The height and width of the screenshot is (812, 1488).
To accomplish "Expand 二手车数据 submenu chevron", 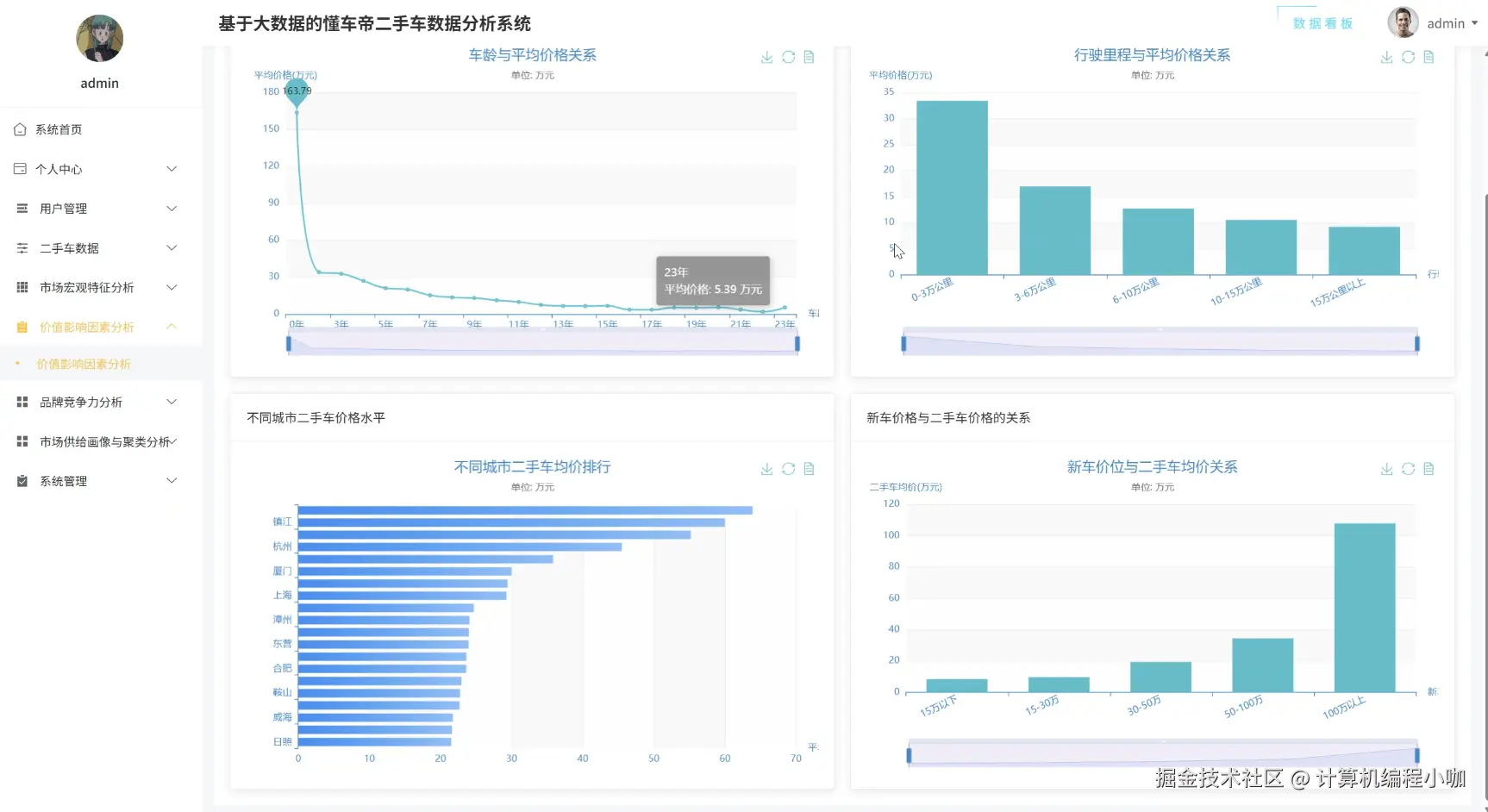I will tap(172, 248).
